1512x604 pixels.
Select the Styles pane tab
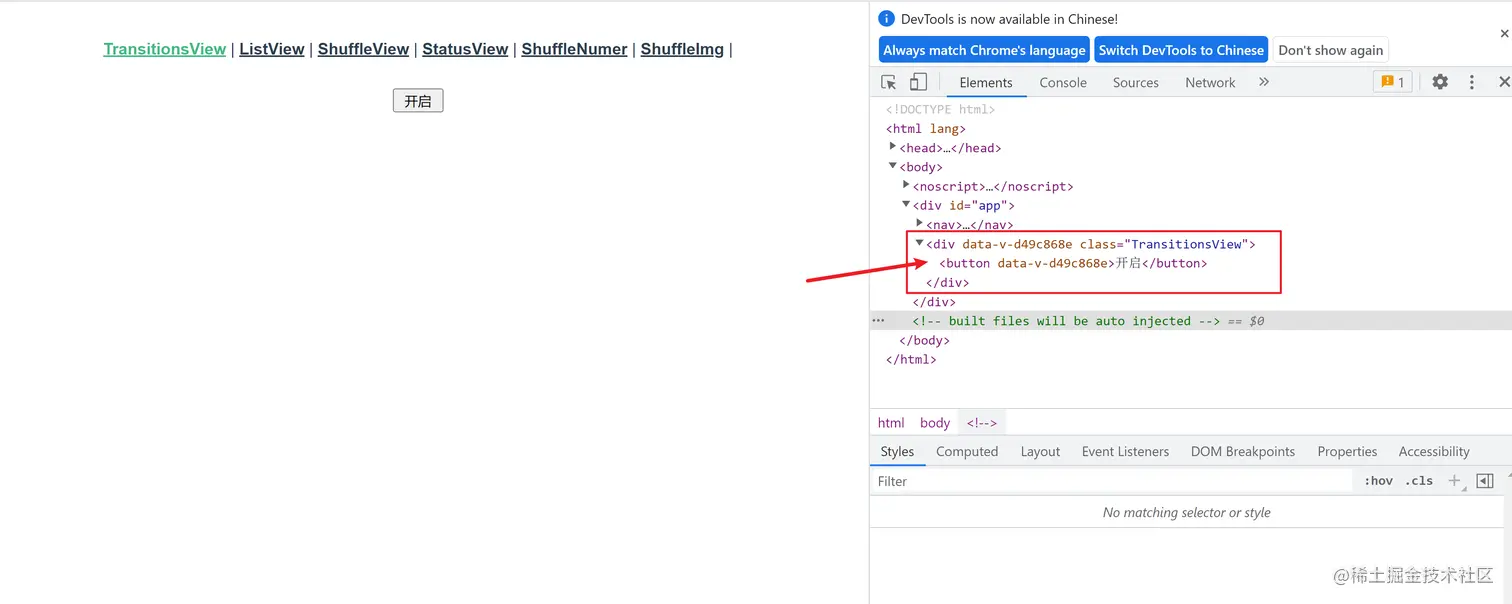coord(897,451)
